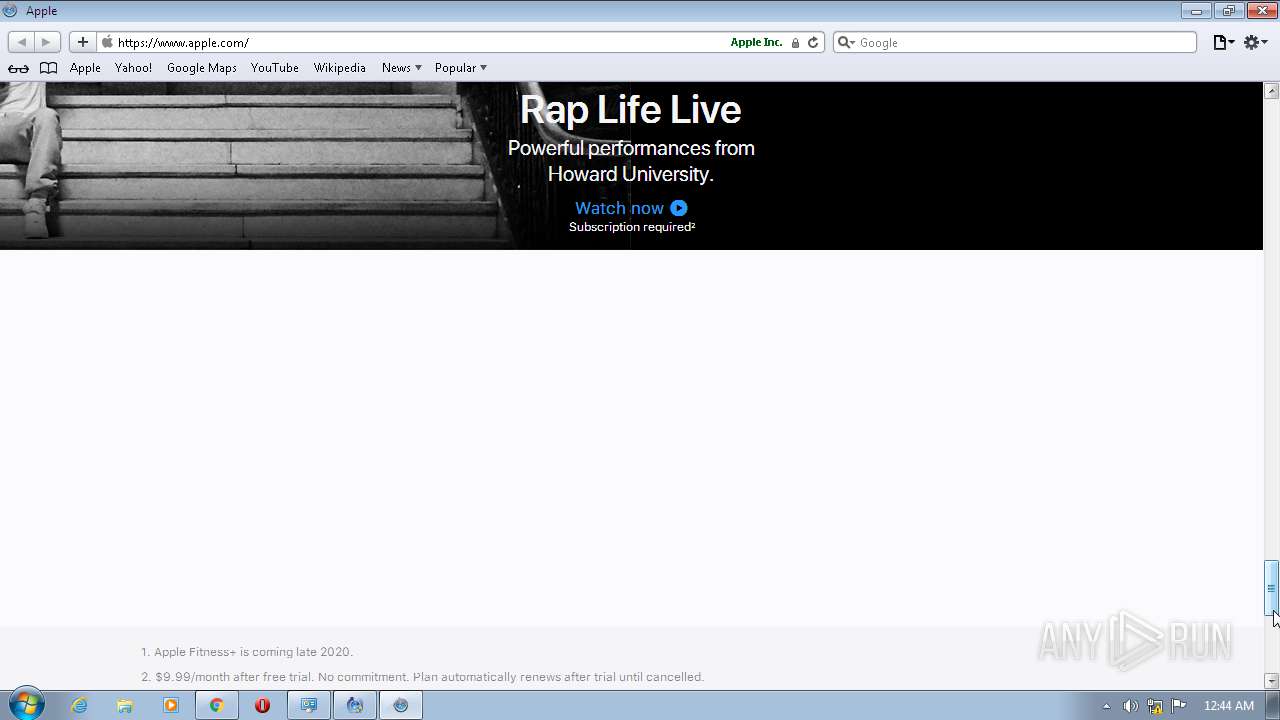Image resolution: width=1280 pixels, height=720 pixels.
Task: Open Windows Media Player taskbar icon
Action: pos(171,705)
